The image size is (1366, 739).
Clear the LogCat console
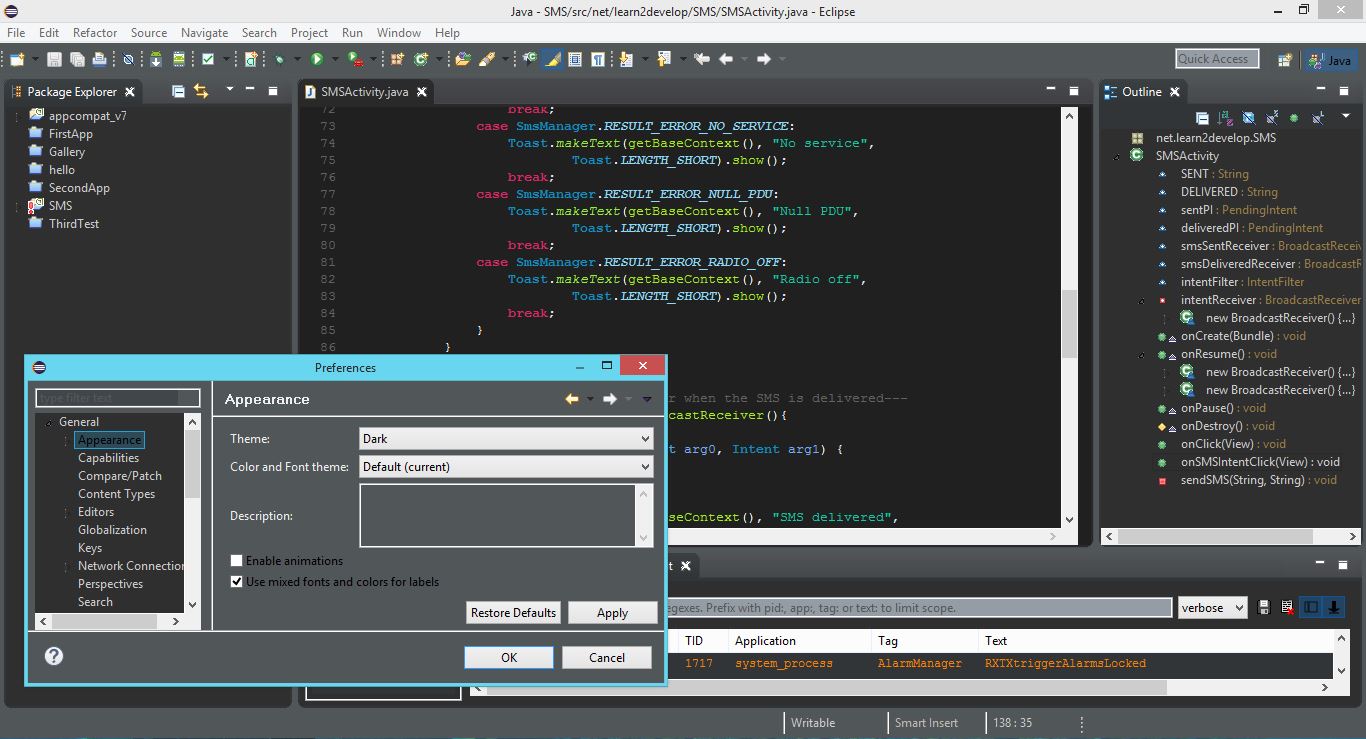coord(1287,607)
